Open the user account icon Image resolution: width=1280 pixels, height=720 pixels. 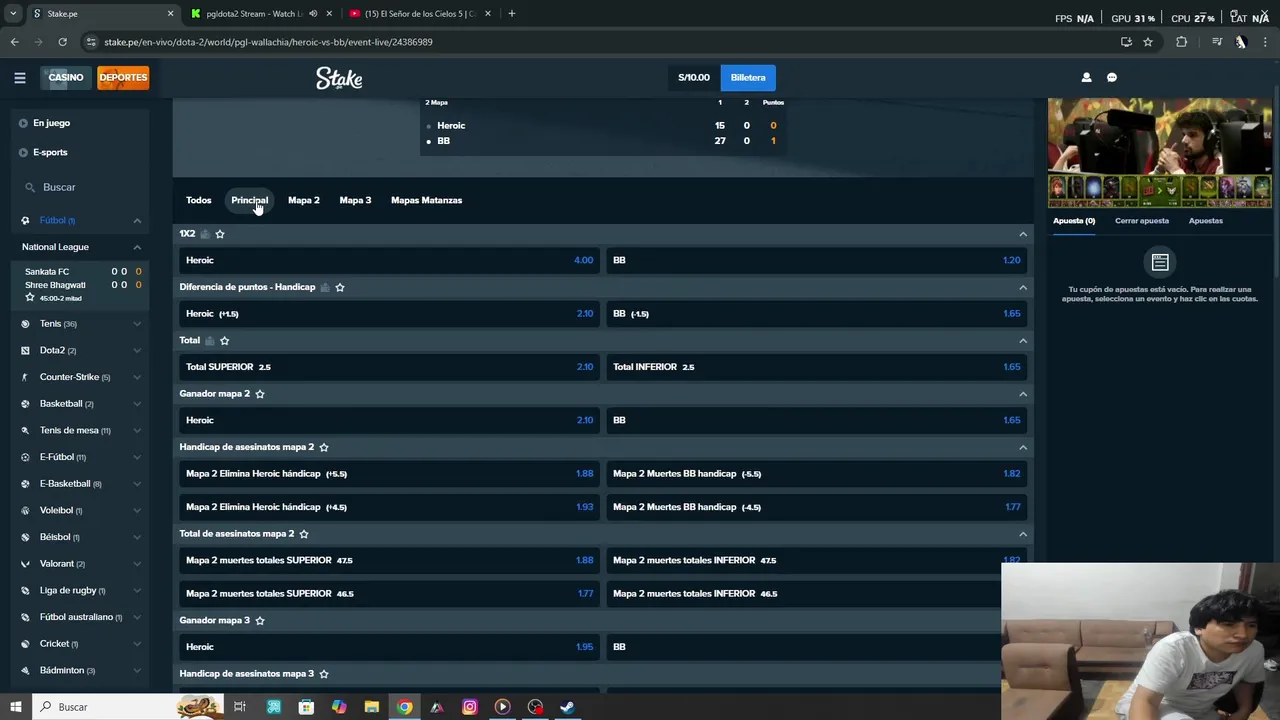click(1086, 77)
